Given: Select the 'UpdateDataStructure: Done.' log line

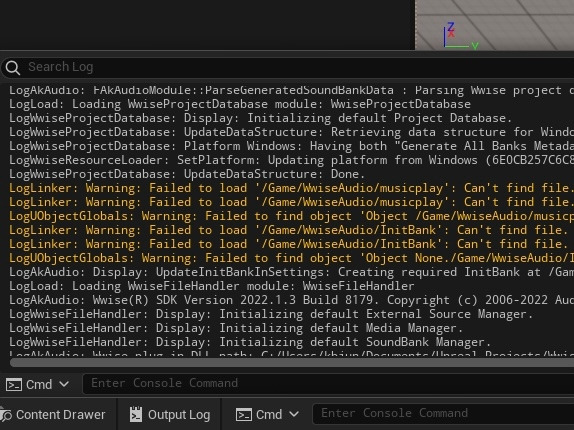Looking at the screenshot, I should pyautogui.click(x=187, y=174).
